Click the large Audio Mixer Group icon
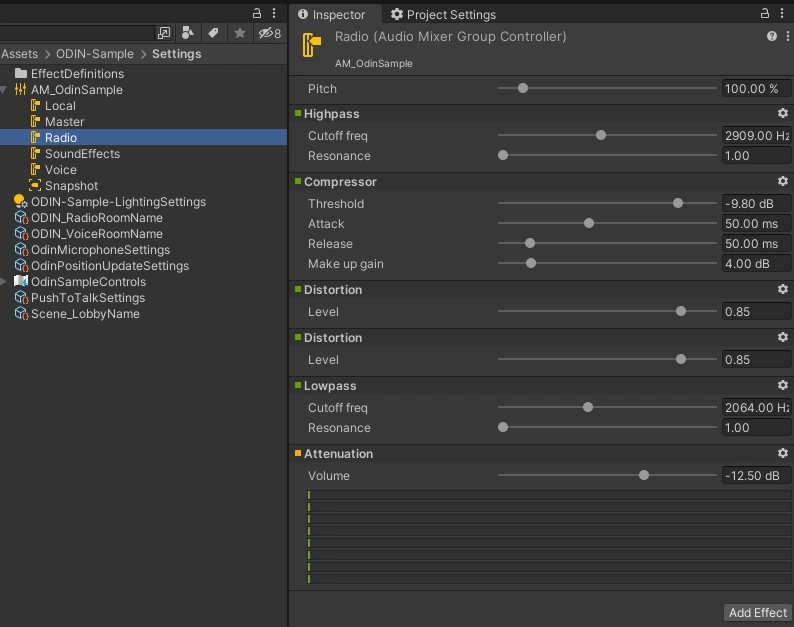The height and width of the screenshot is (627, 794). (312, 45)
